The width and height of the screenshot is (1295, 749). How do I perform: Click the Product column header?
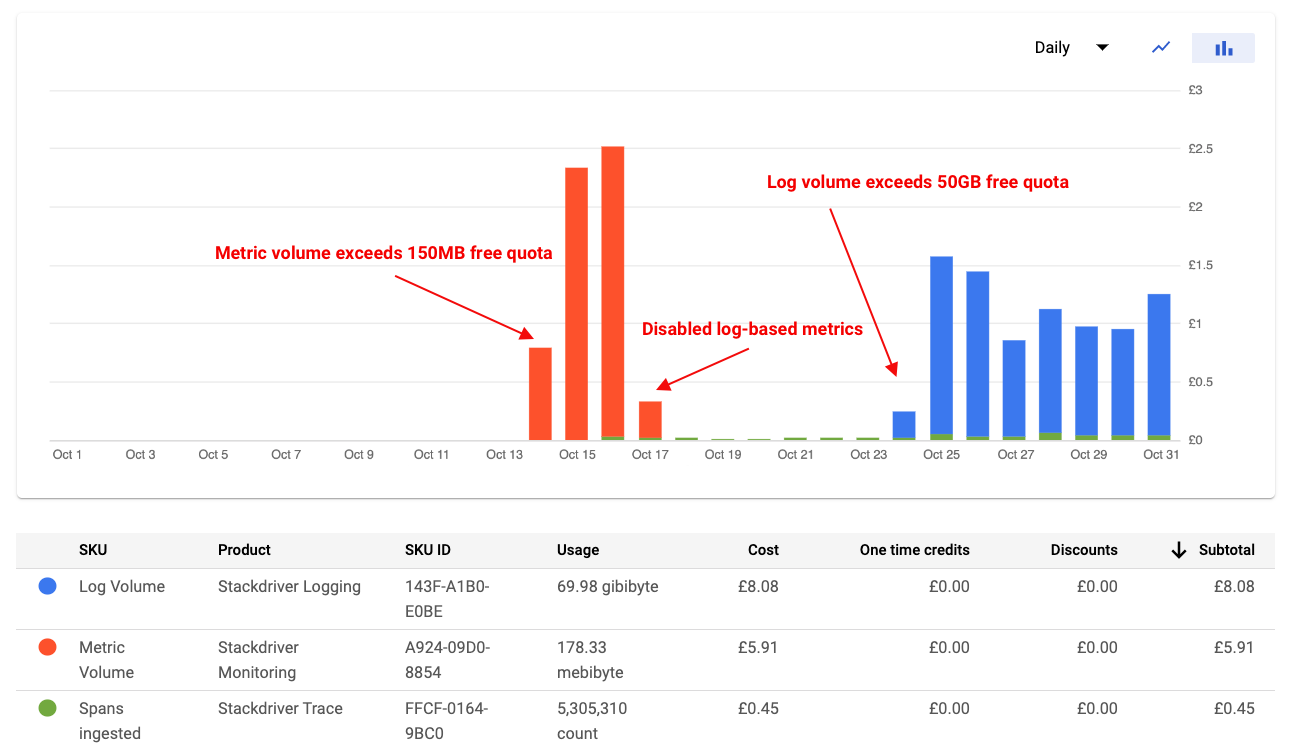[x=244, y=550]
